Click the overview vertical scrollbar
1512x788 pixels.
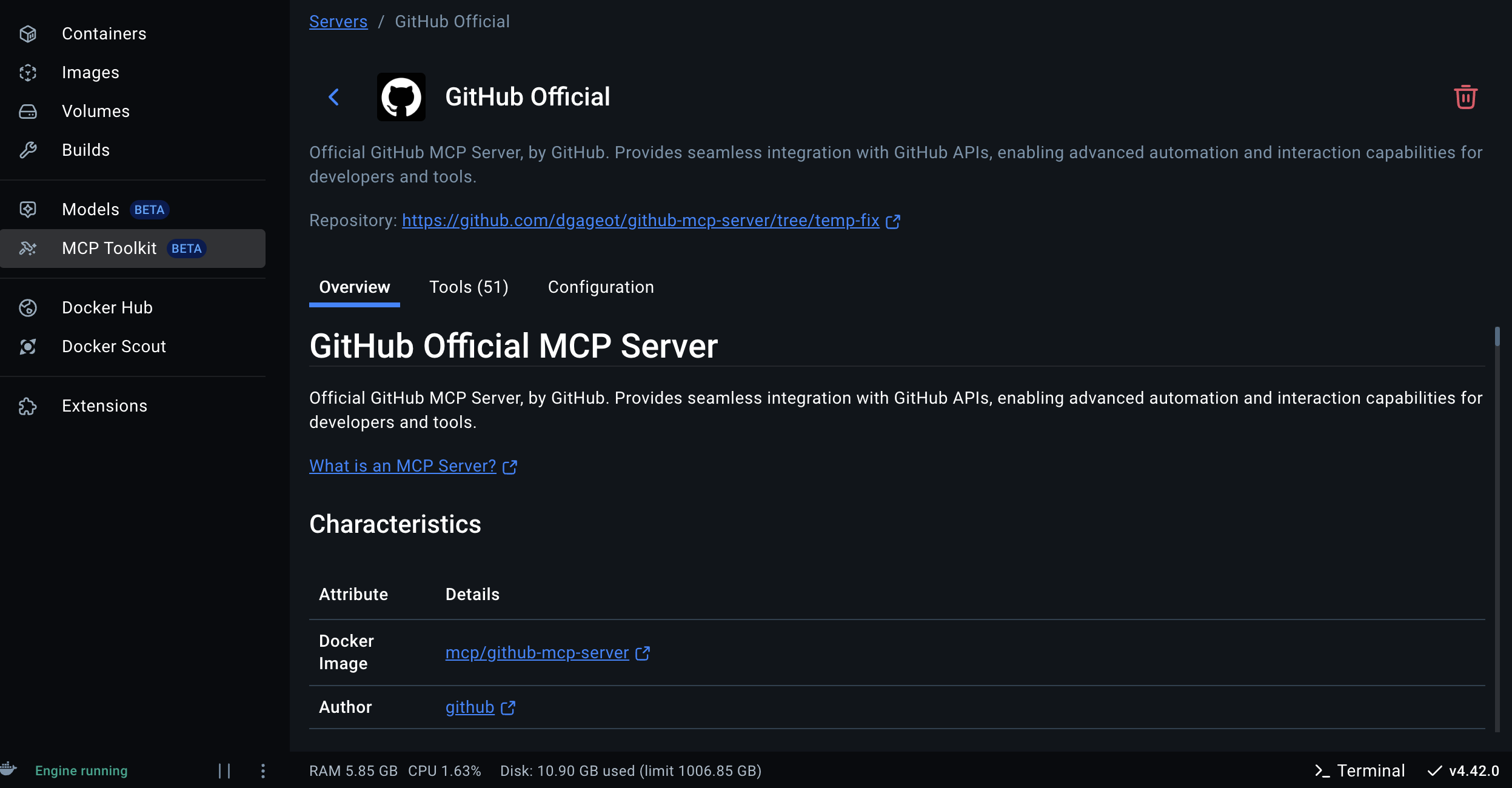[x=1497, y=337]
